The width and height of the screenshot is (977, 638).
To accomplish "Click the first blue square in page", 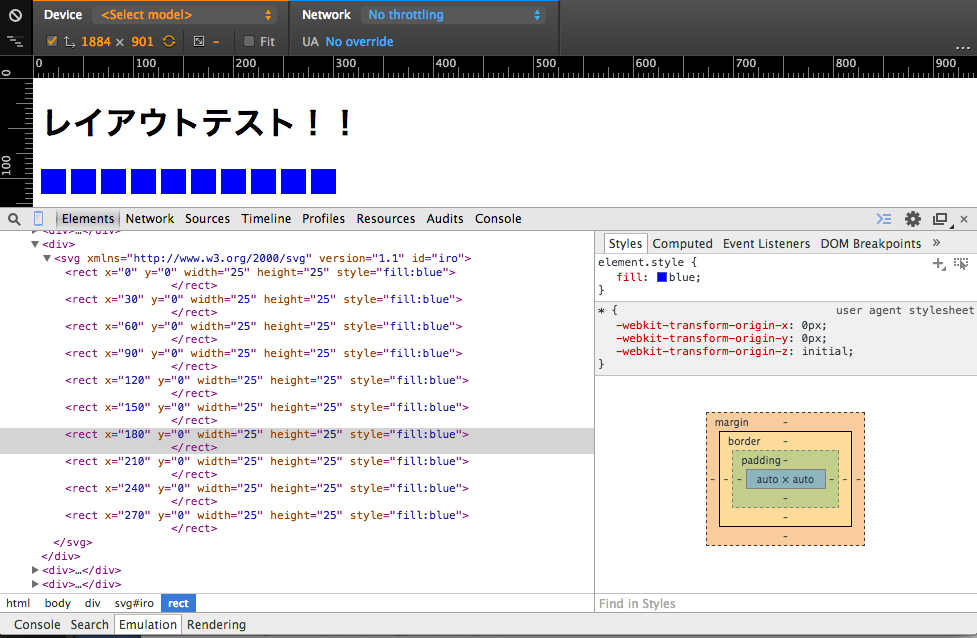I will coord(54,181).
